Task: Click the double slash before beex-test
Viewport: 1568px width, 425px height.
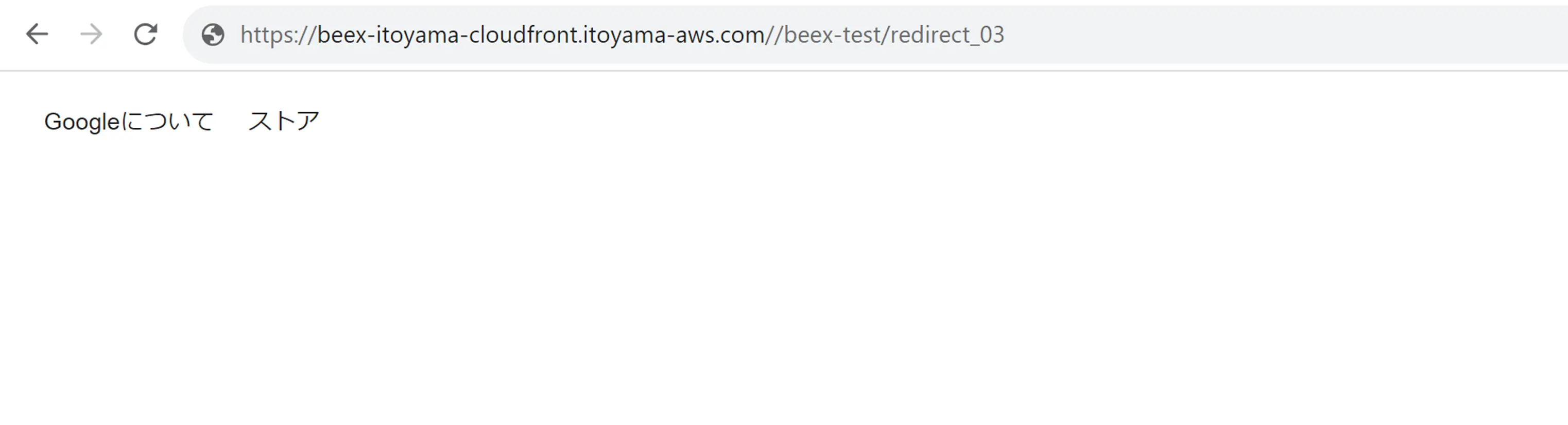Action: [774, 35]
